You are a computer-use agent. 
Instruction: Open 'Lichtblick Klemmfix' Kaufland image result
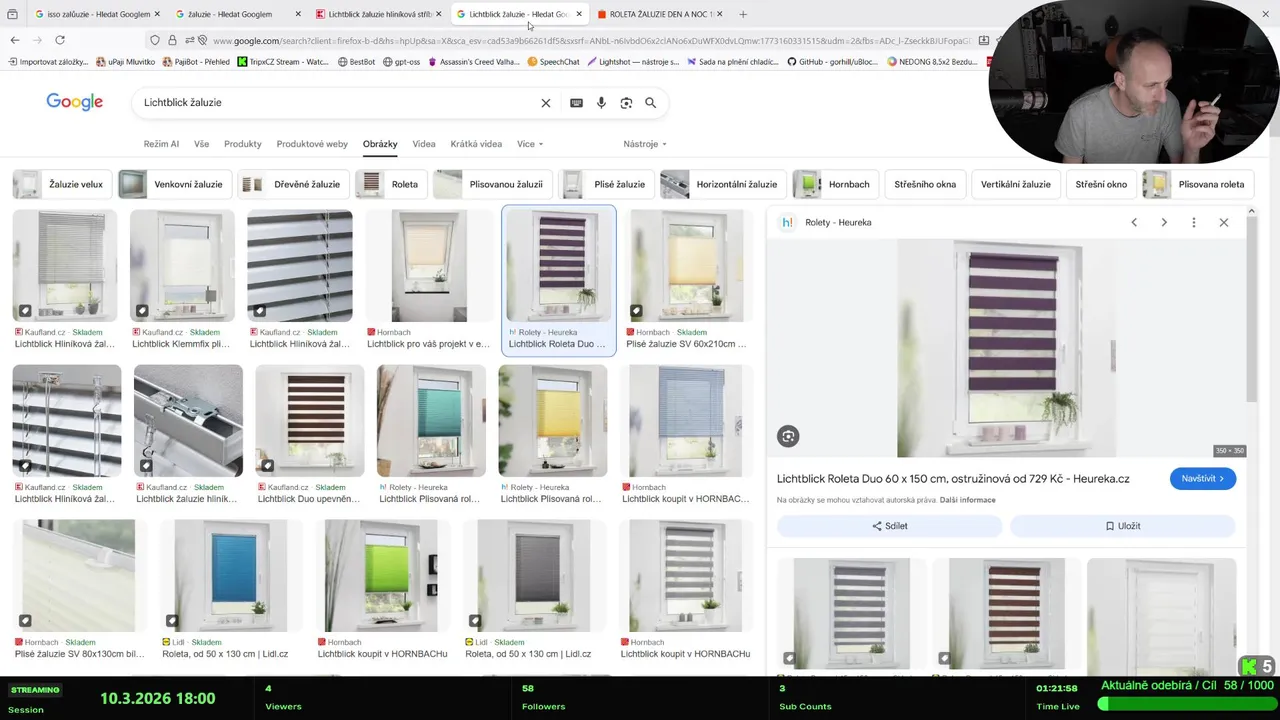[x=182, y=265]
